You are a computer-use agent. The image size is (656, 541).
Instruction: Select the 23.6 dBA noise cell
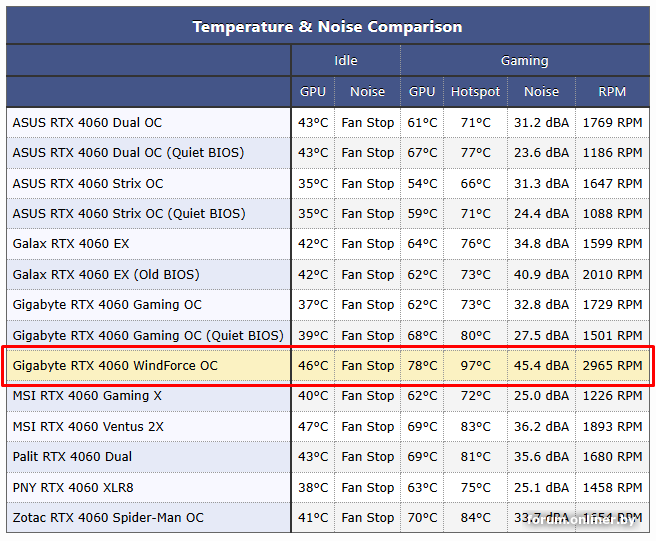tap(541, 153)
